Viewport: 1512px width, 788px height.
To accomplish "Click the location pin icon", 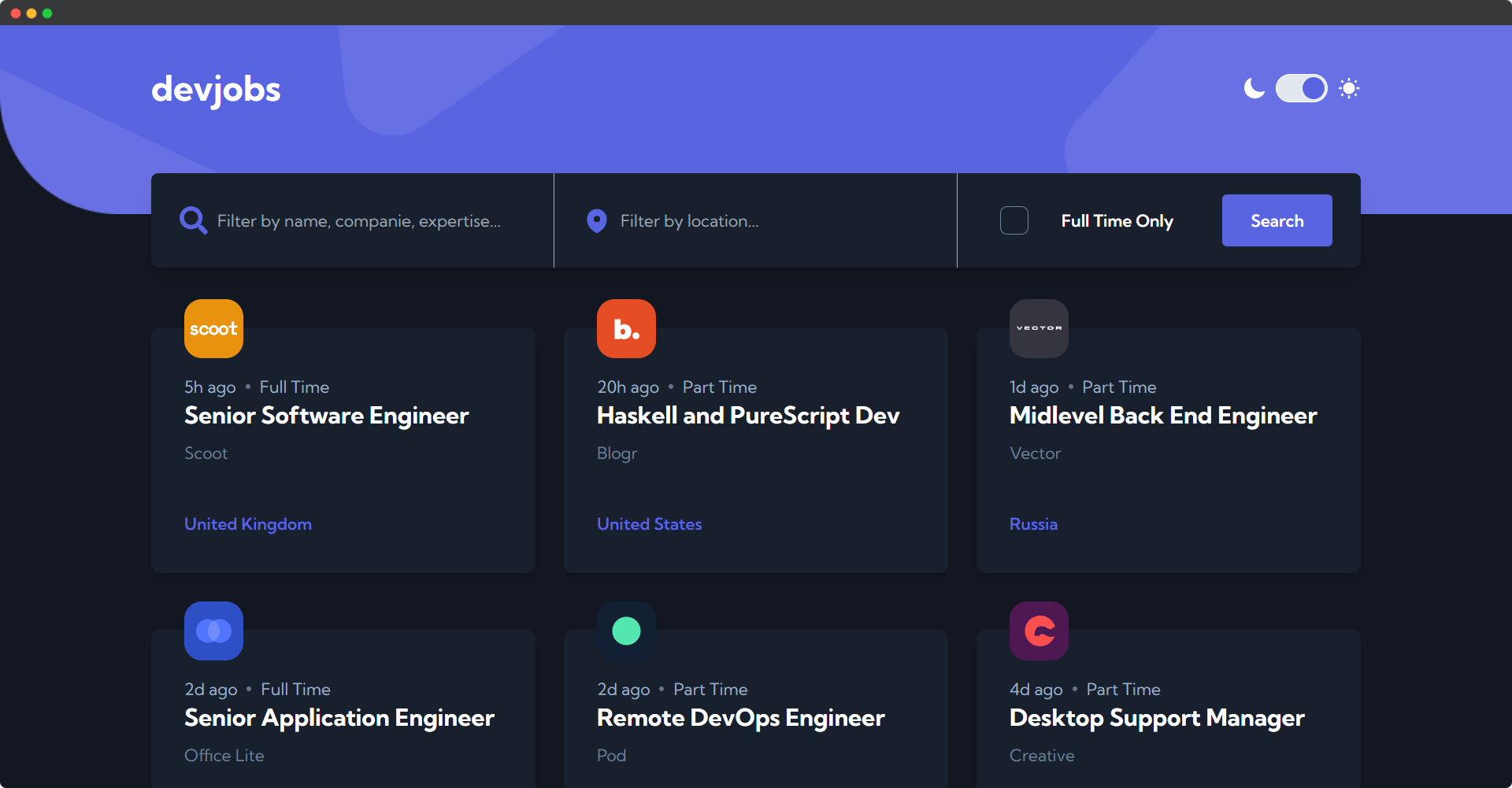I will coord(597,221).
